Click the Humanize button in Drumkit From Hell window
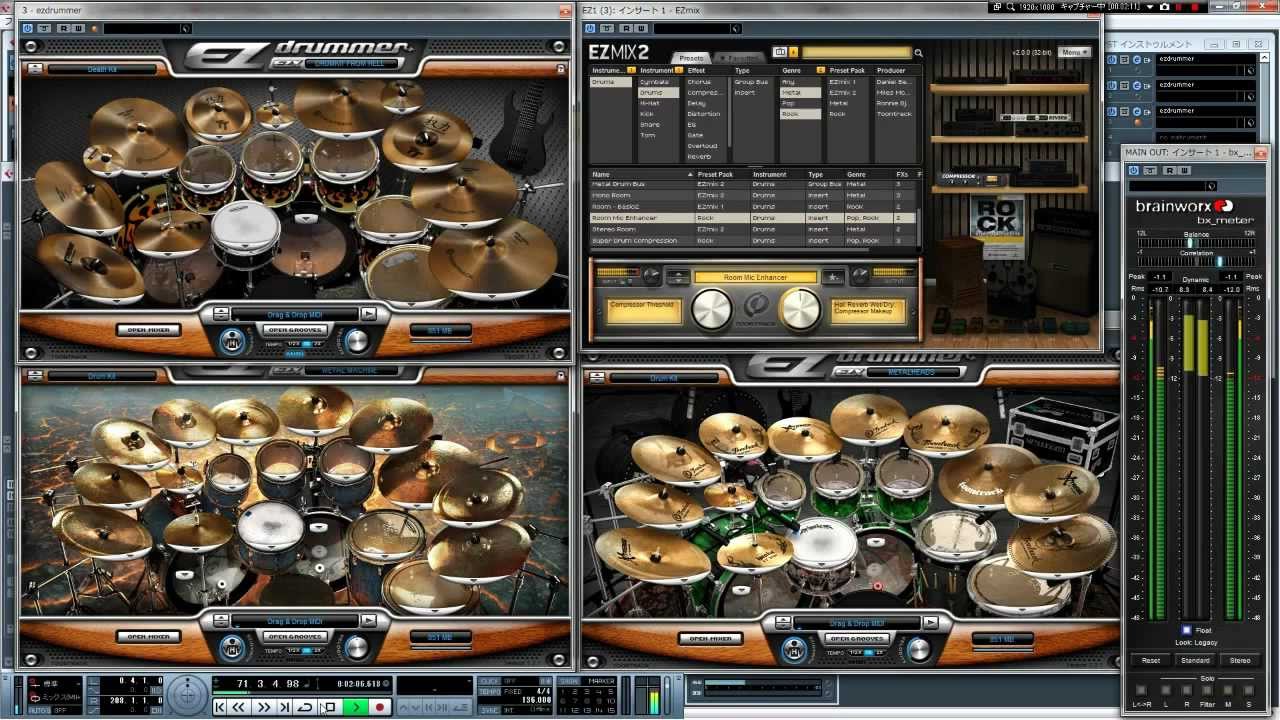This screenshot has width=1280, height=720. tap(232, 341)
